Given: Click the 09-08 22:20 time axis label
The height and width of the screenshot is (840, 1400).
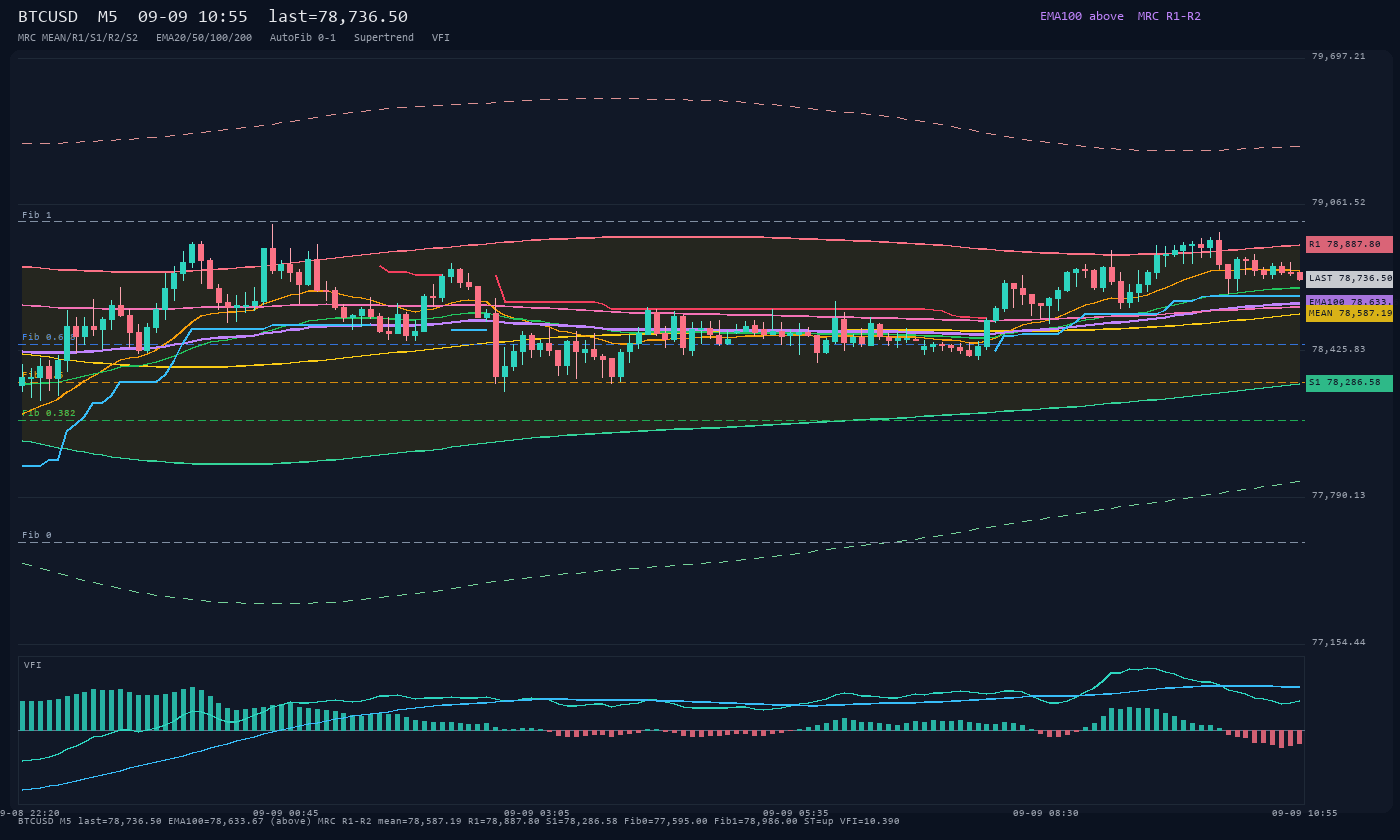Looking at the screenshot, I should 30,813.
